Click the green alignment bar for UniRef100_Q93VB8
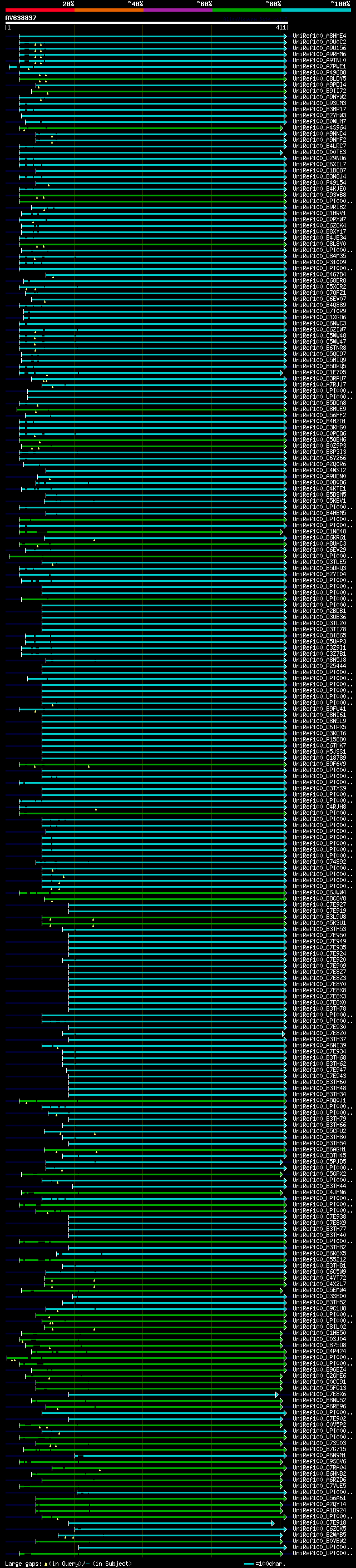Image resolution: width=356 pixels, height=1568 pixels. pos(152,195)
